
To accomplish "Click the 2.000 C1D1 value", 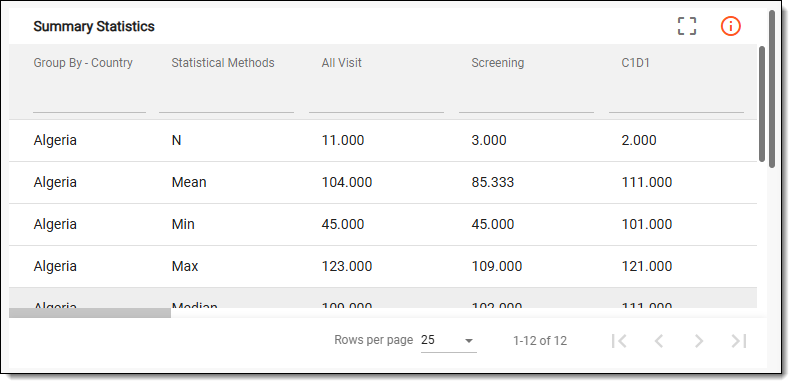I will click(639, 140).
